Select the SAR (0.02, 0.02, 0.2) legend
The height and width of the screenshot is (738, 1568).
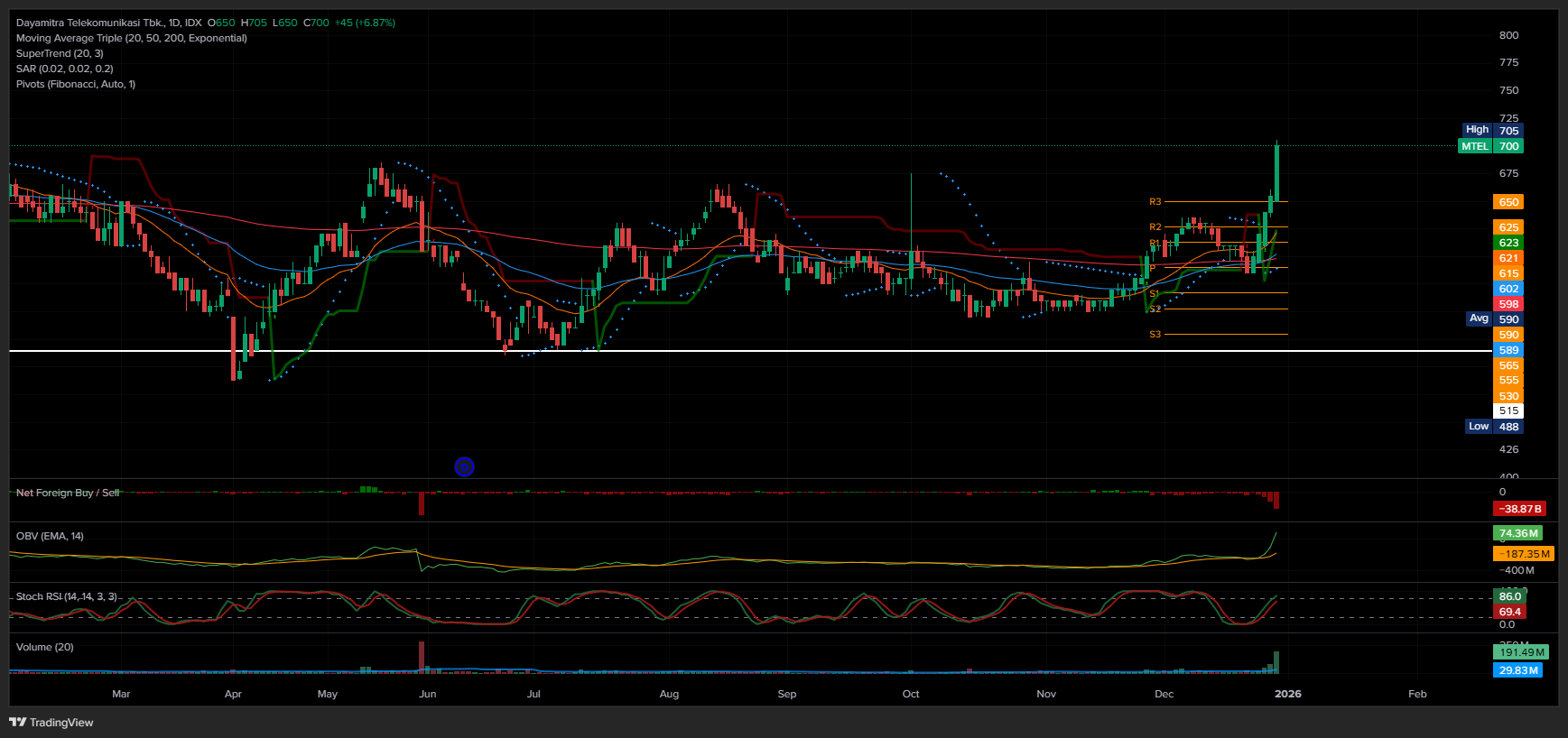[64, 69]
